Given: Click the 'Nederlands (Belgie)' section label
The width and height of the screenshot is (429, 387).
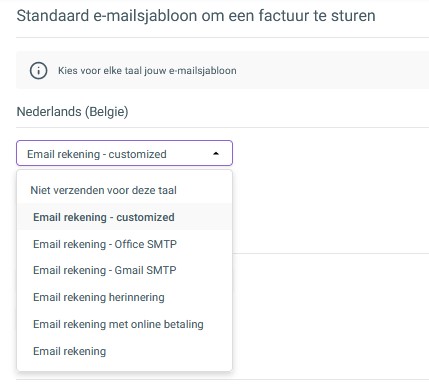Looking at the screenshot, I should pos(72,112).
